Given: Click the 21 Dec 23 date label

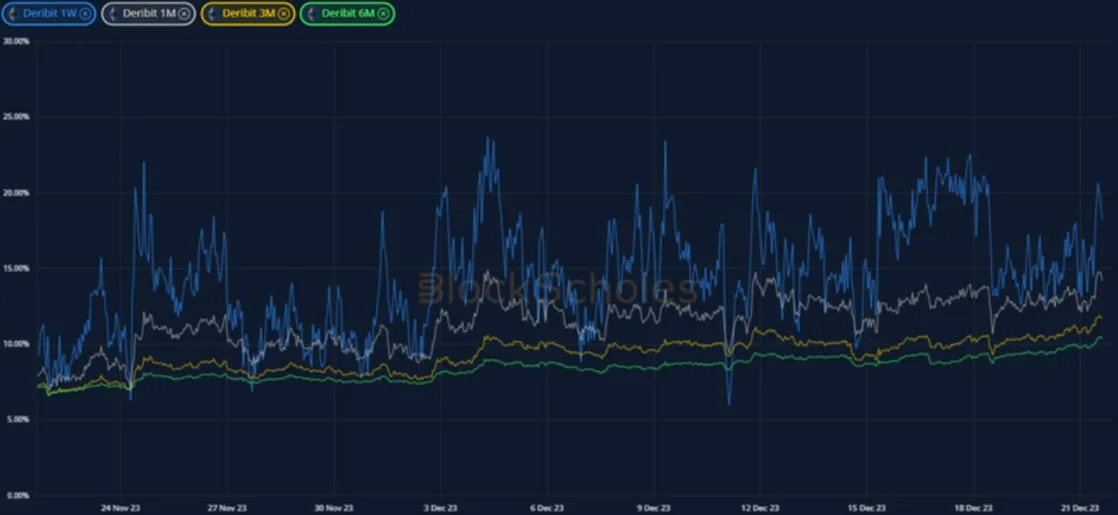Looking at the screenshot, I should pyautogui.click(x=1080, y=508).
